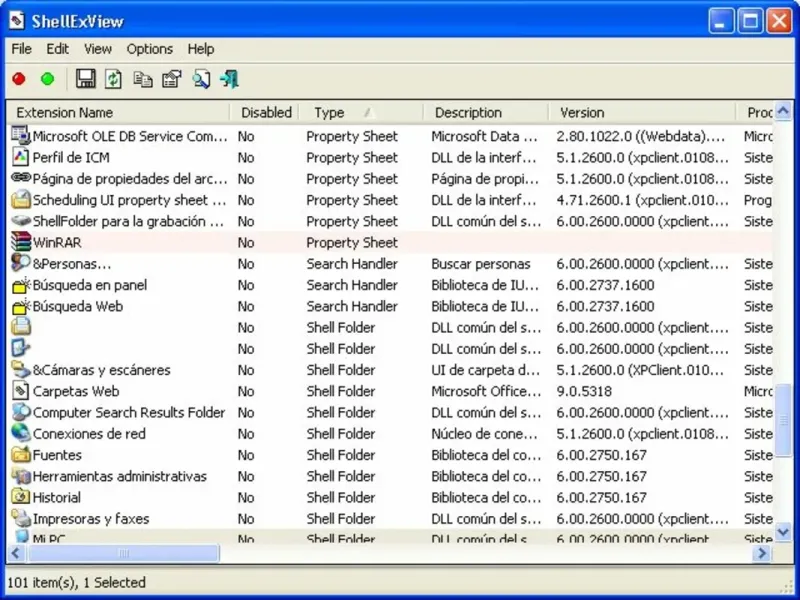Select the Conexiones de red entry
Viewport: 800px width, 600px height.
[x=89, y=434]
